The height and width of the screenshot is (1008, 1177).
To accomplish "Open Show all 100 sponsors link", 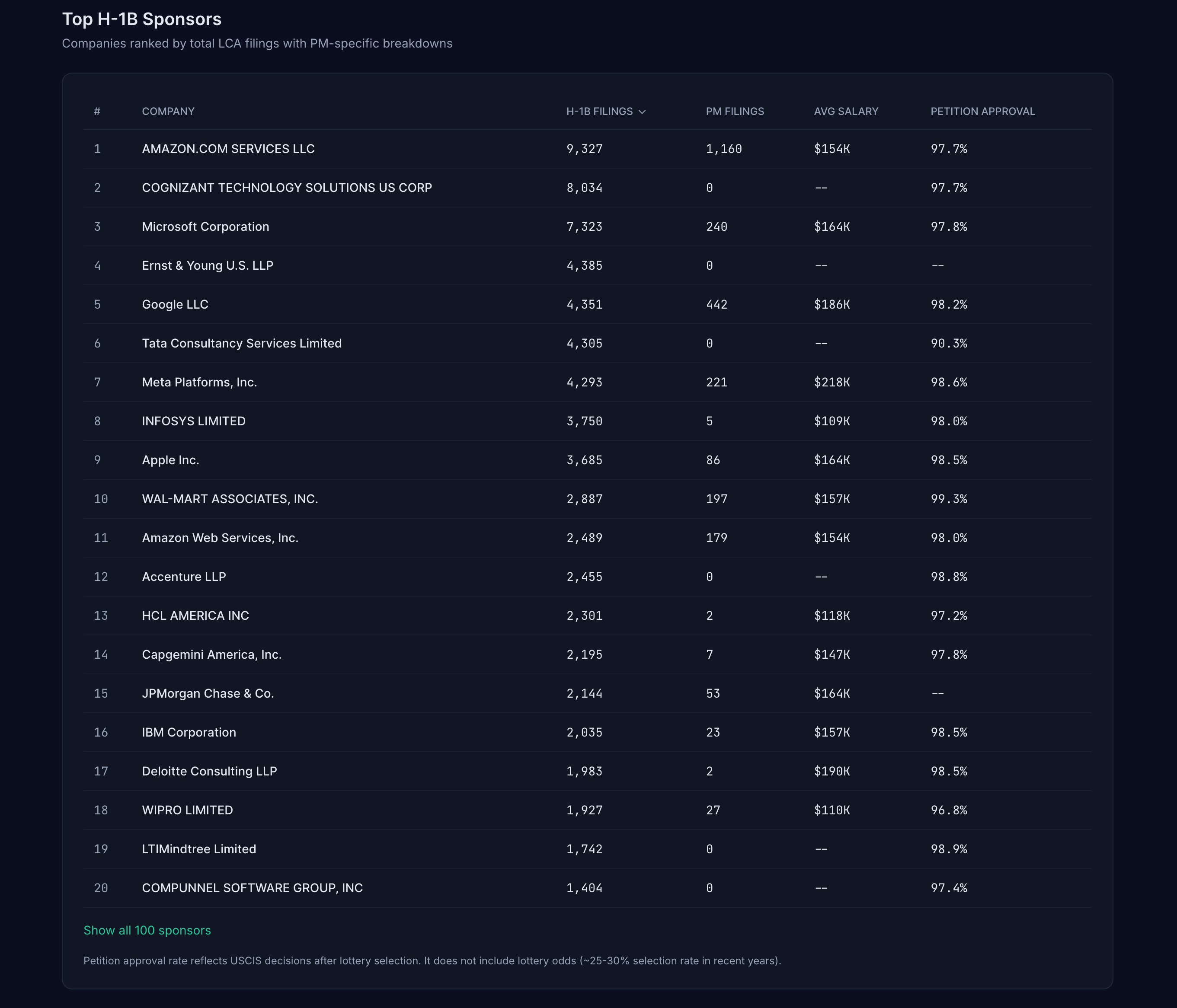I will point(147,930).
